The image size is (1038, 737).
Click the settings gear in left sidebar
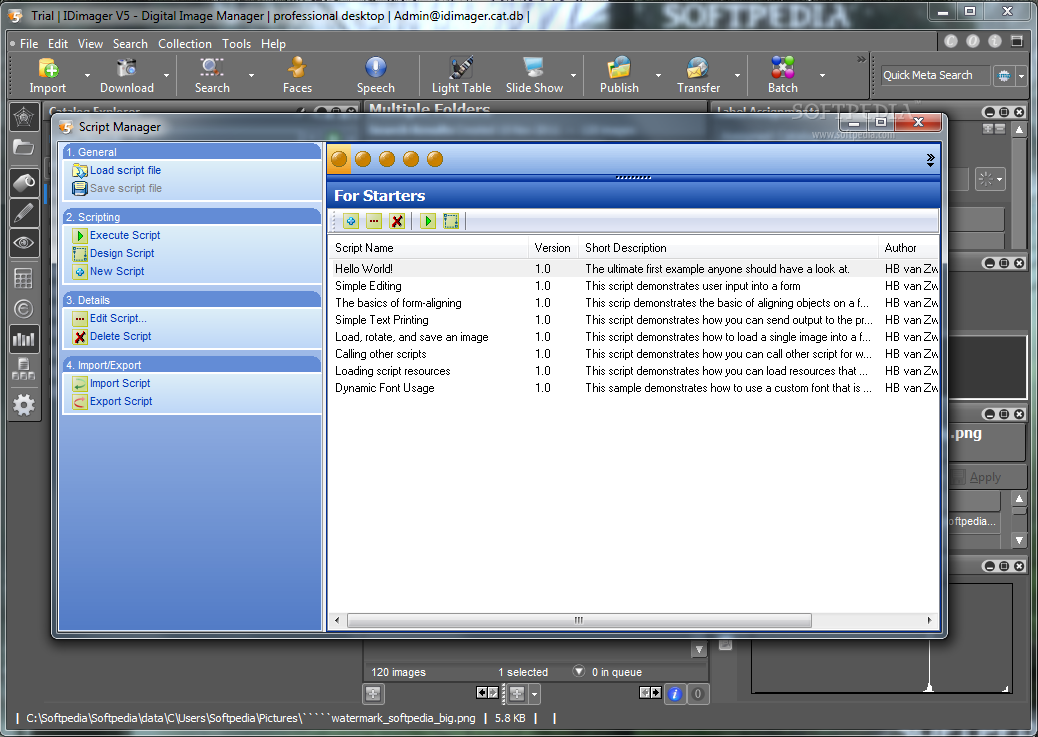coord(24,405)
